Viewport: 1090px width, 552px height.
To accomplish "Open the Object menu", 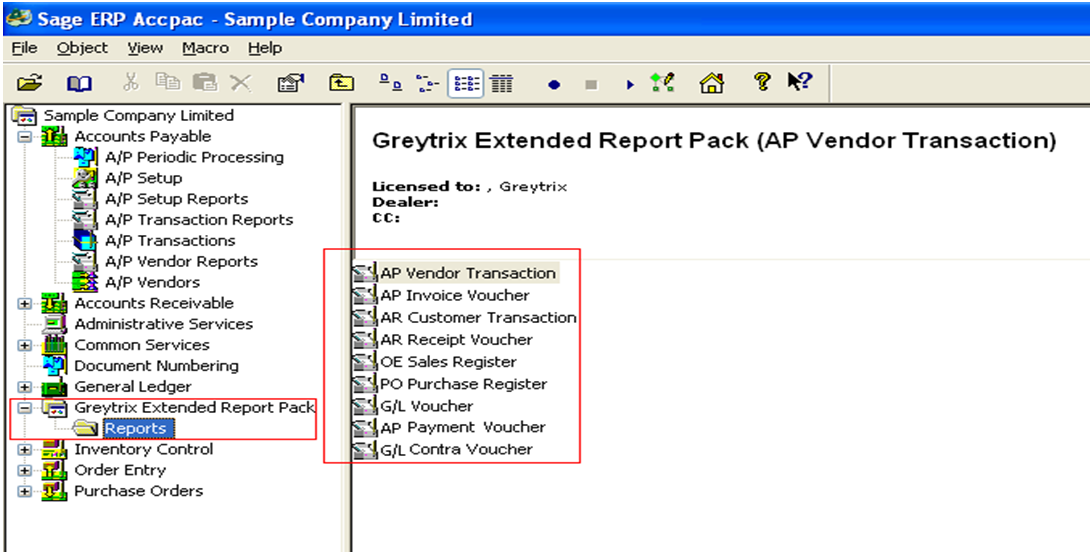I will click(x=82, y=48).
